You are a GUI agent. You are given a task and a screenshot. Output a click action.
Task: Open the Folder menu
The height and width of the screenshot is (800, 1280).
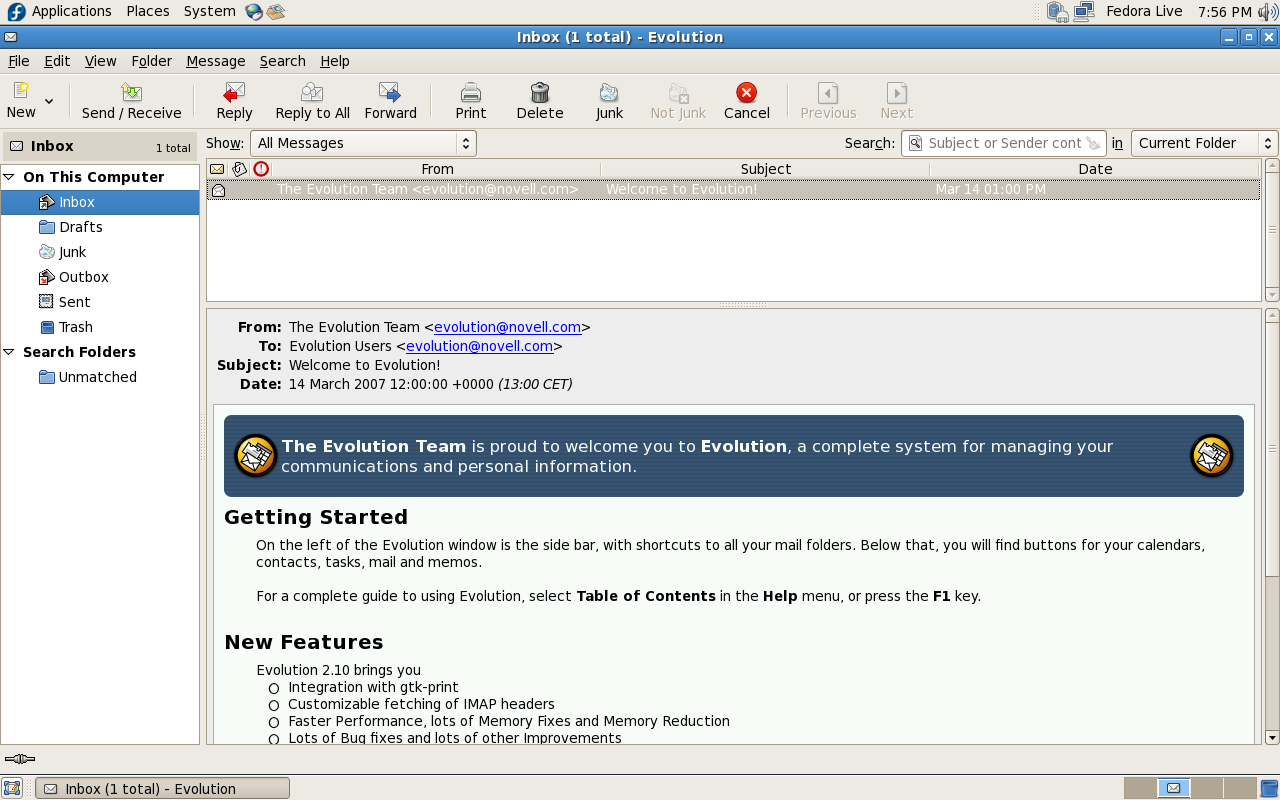(x=152, y=61)
